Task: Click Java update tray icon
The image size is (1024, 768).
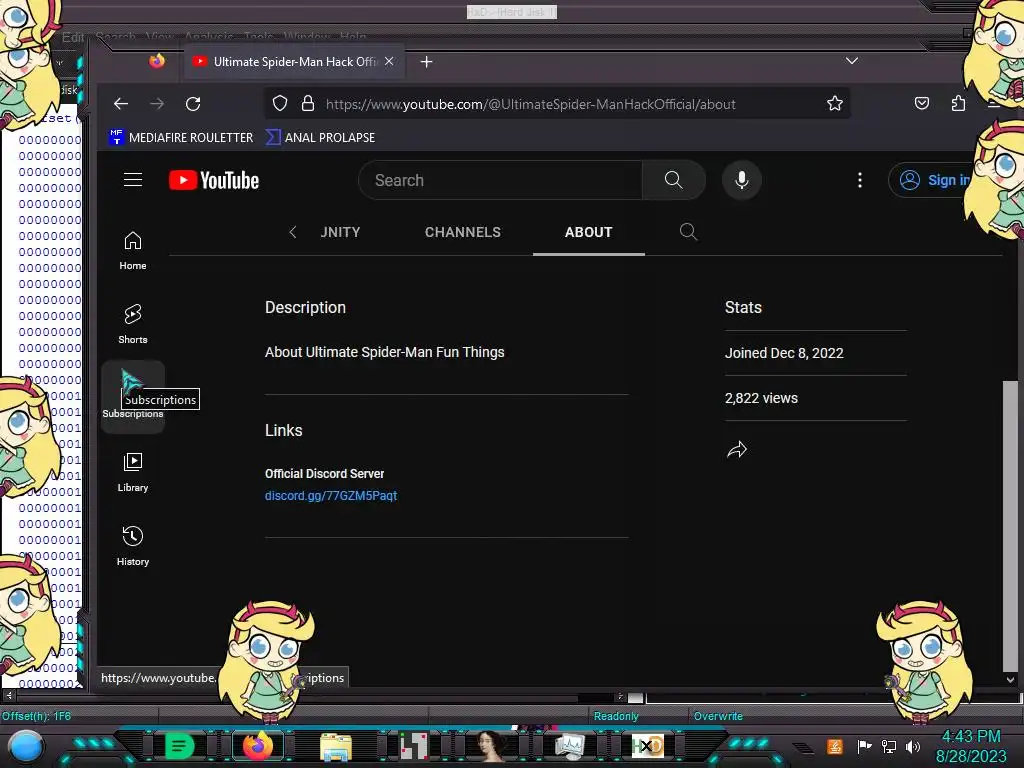Action: tap(835, 746)
